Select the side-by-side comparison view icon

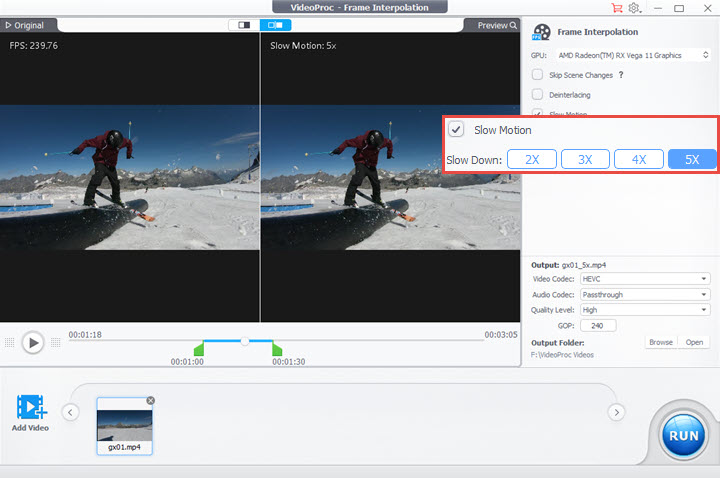(274, 25)
